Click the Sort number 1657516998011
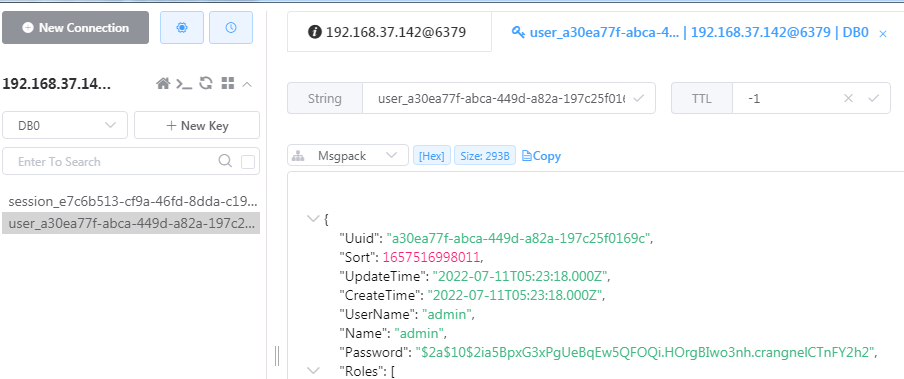Viewport: 904px width, 379px height. [431, 257]
